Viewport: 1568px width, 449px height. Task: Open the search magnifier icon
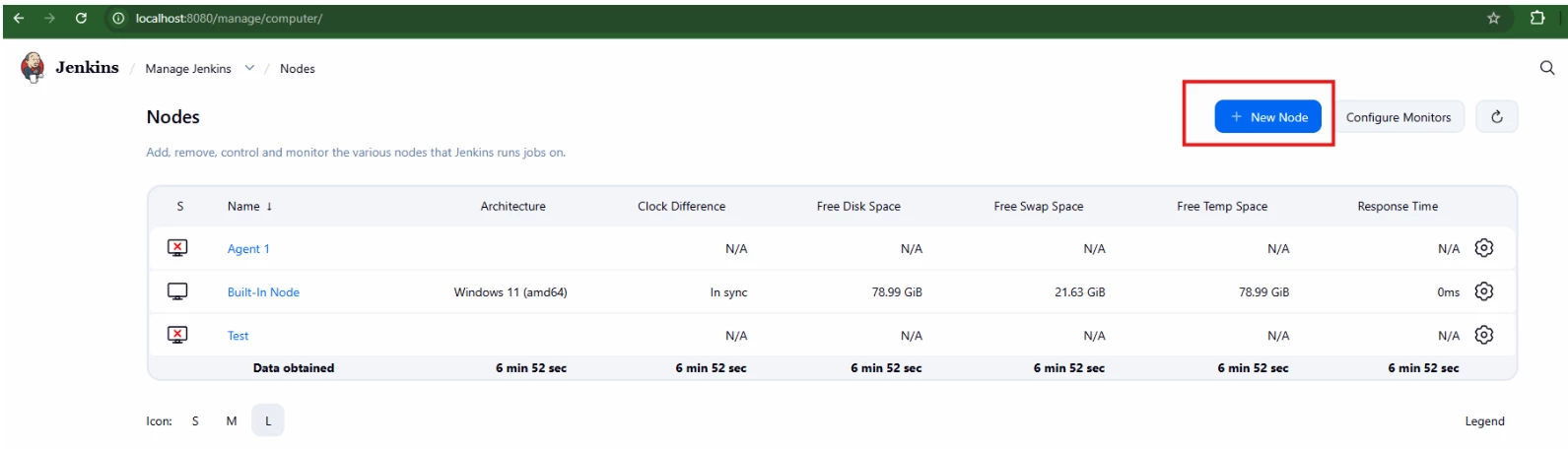pyautogui.click(x=1546, y=68)
